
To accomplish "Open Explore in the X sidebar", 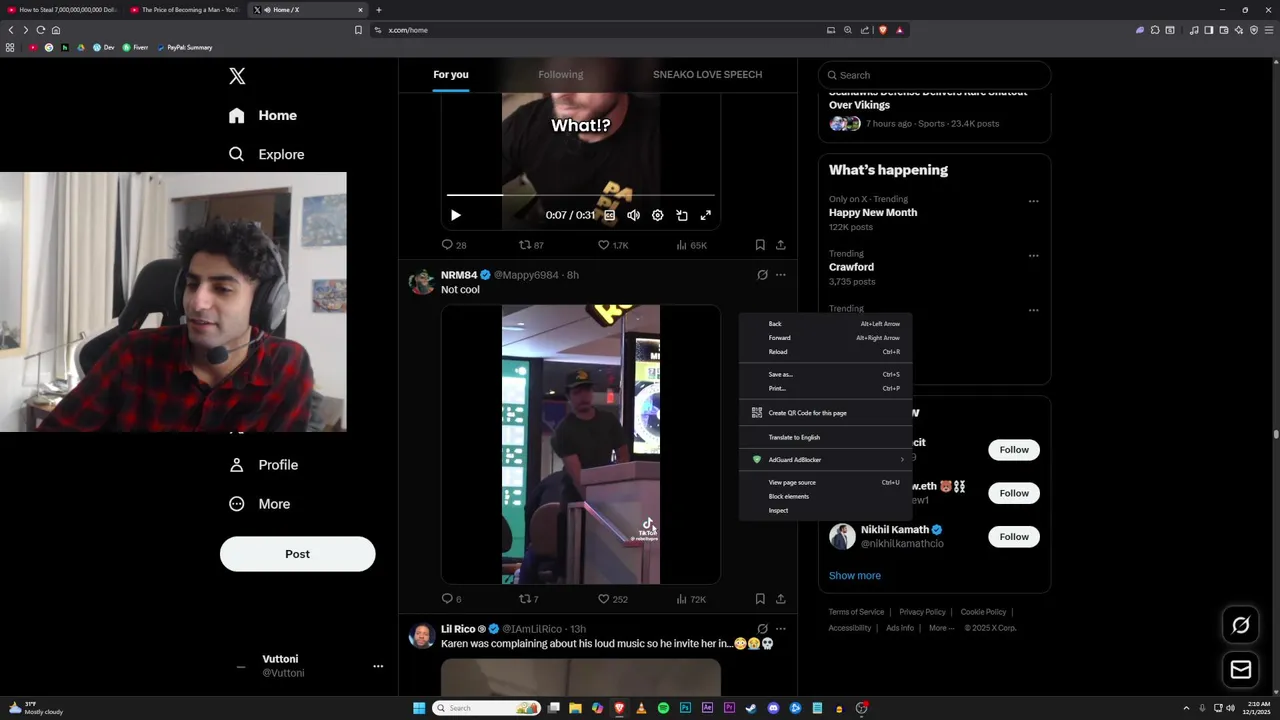I will point(266,154).
